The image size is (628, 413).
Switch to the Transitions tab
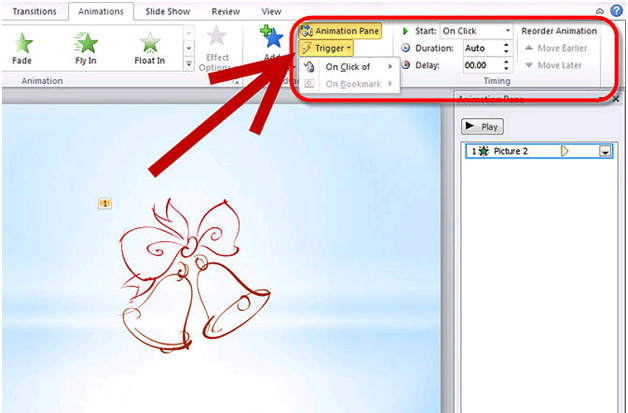point(34,12)
